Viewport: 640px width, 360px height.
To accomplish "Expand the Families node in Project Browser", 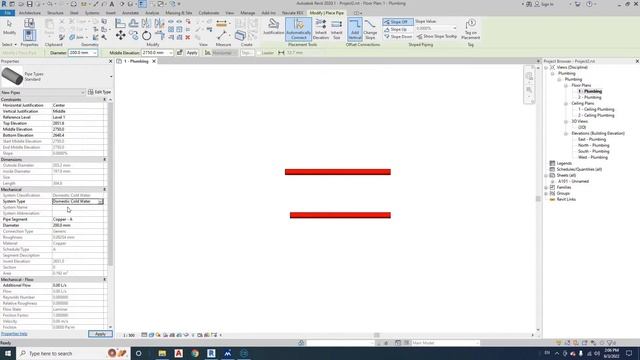I will 546,187.
